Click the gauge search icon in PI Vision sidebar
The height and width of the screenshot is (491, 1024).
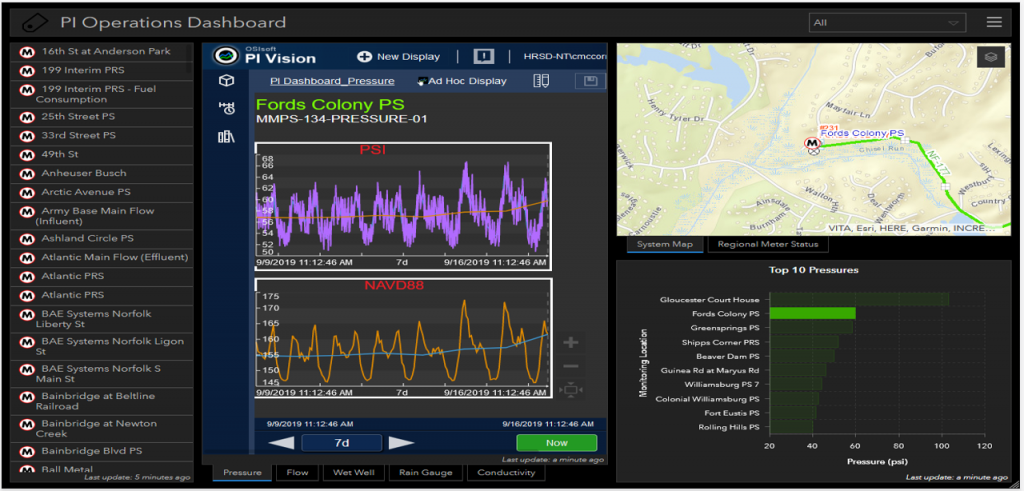tap(226, 108)
